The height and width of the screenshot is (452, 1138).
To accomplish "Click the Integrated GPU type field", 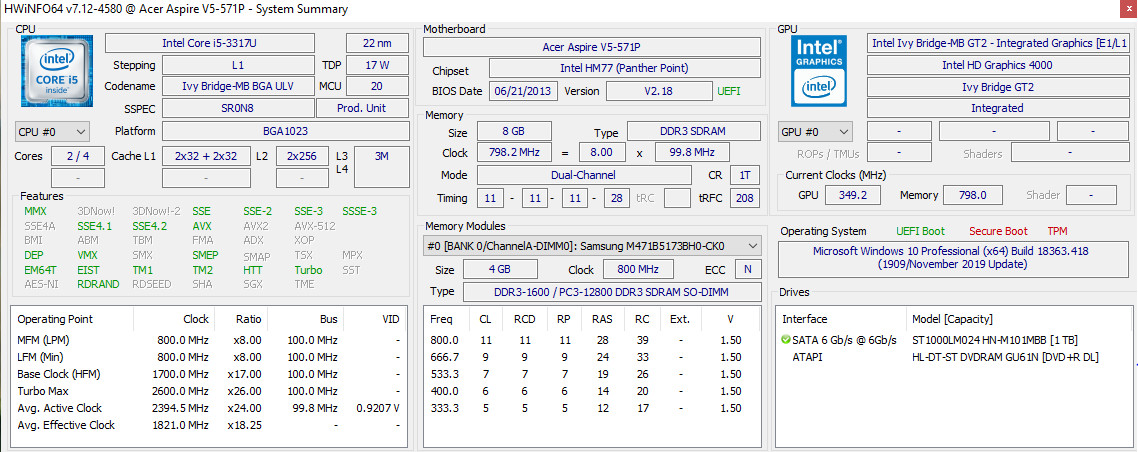I will pyautogui.click(x=997, y=108).
